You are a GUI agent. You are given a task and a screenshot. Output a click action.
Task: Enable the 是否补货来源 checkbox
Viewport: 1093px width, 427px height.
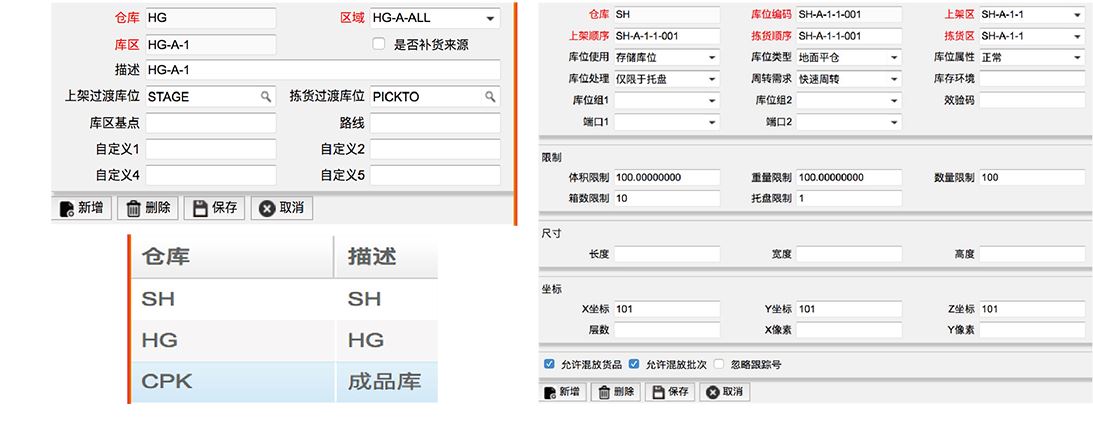click(x=379, y=44)
